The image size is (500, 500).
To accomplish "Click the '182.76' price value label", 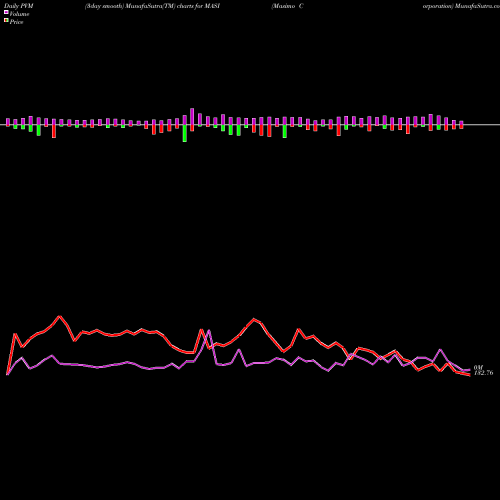I will [484, 373].
